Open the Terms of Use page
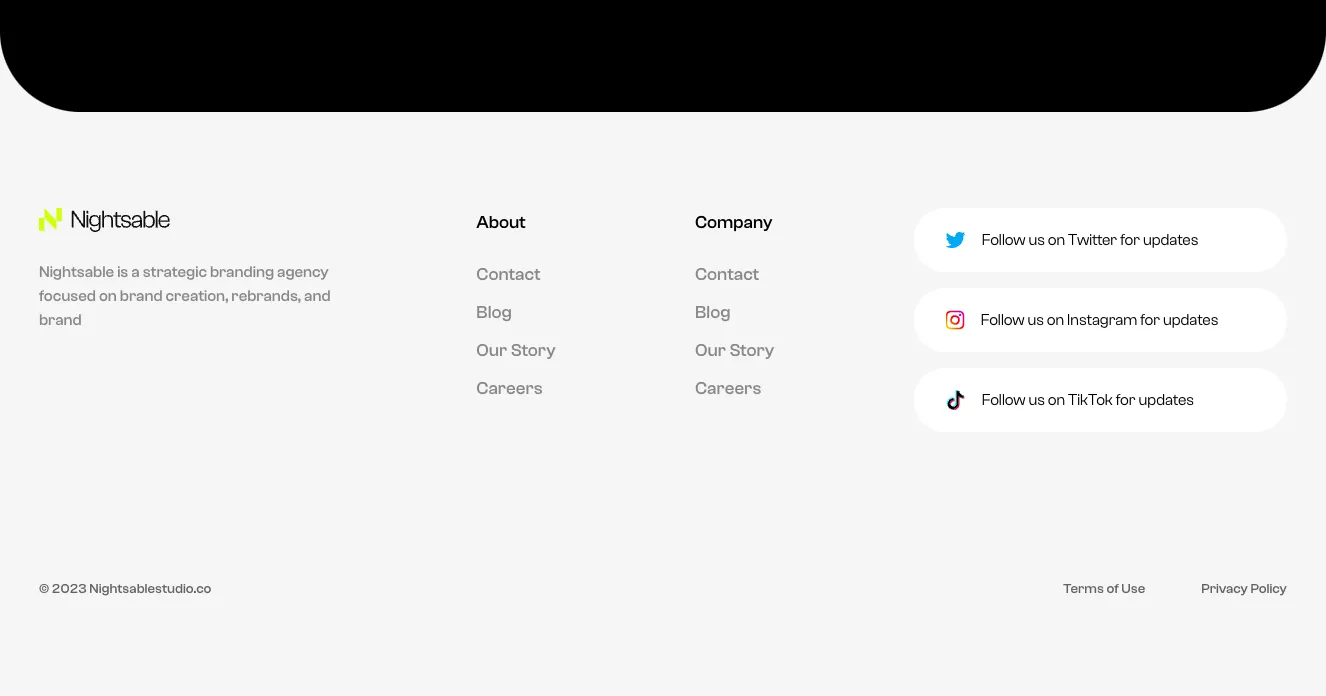 [1104, 589]
